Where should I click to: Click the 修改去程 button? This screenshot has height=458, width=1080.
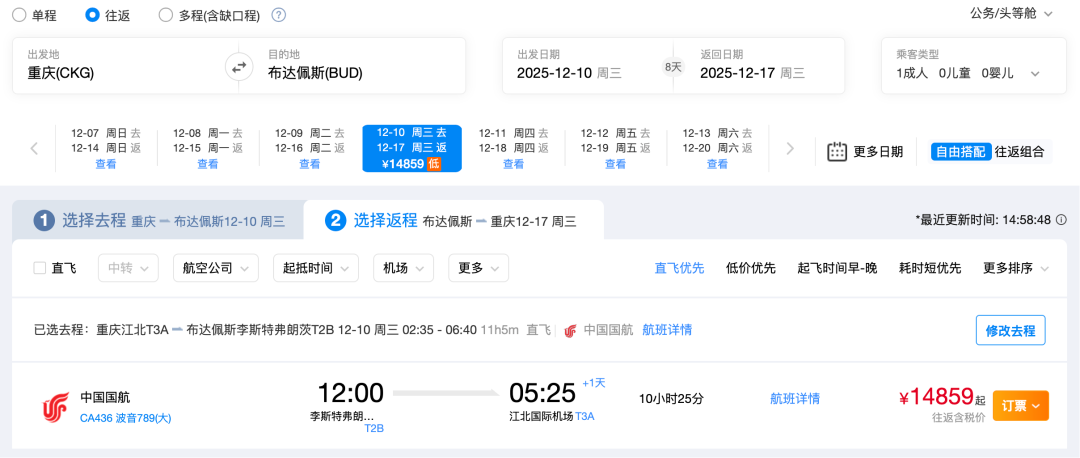coord(1010,330)
